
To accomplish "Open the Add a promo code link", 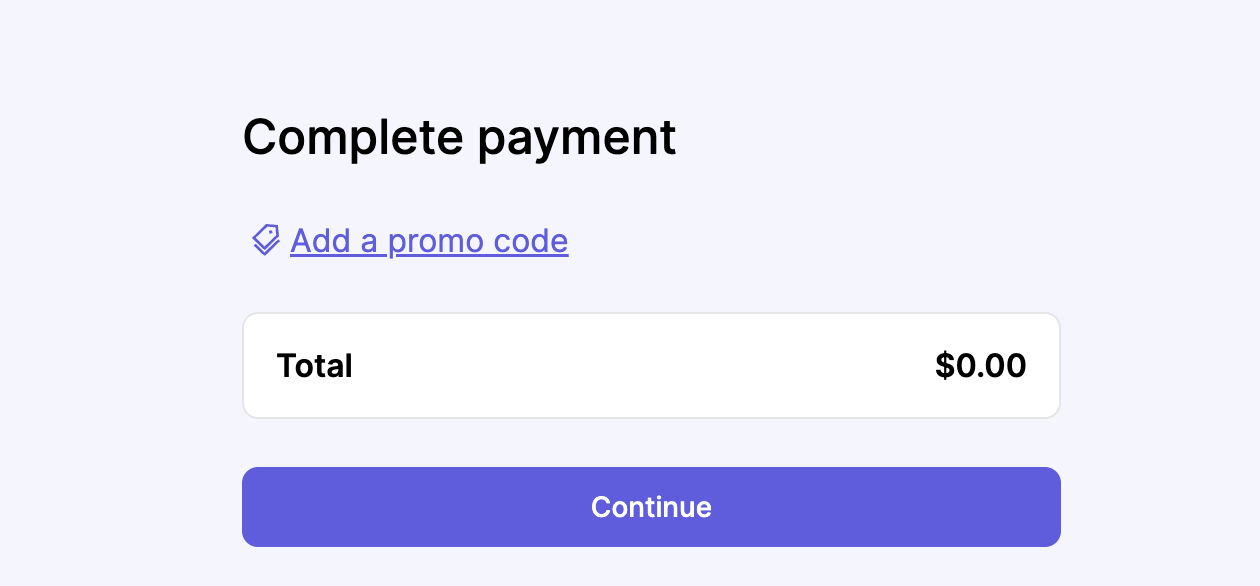I will pyautogui.click(x=429, y=241).
